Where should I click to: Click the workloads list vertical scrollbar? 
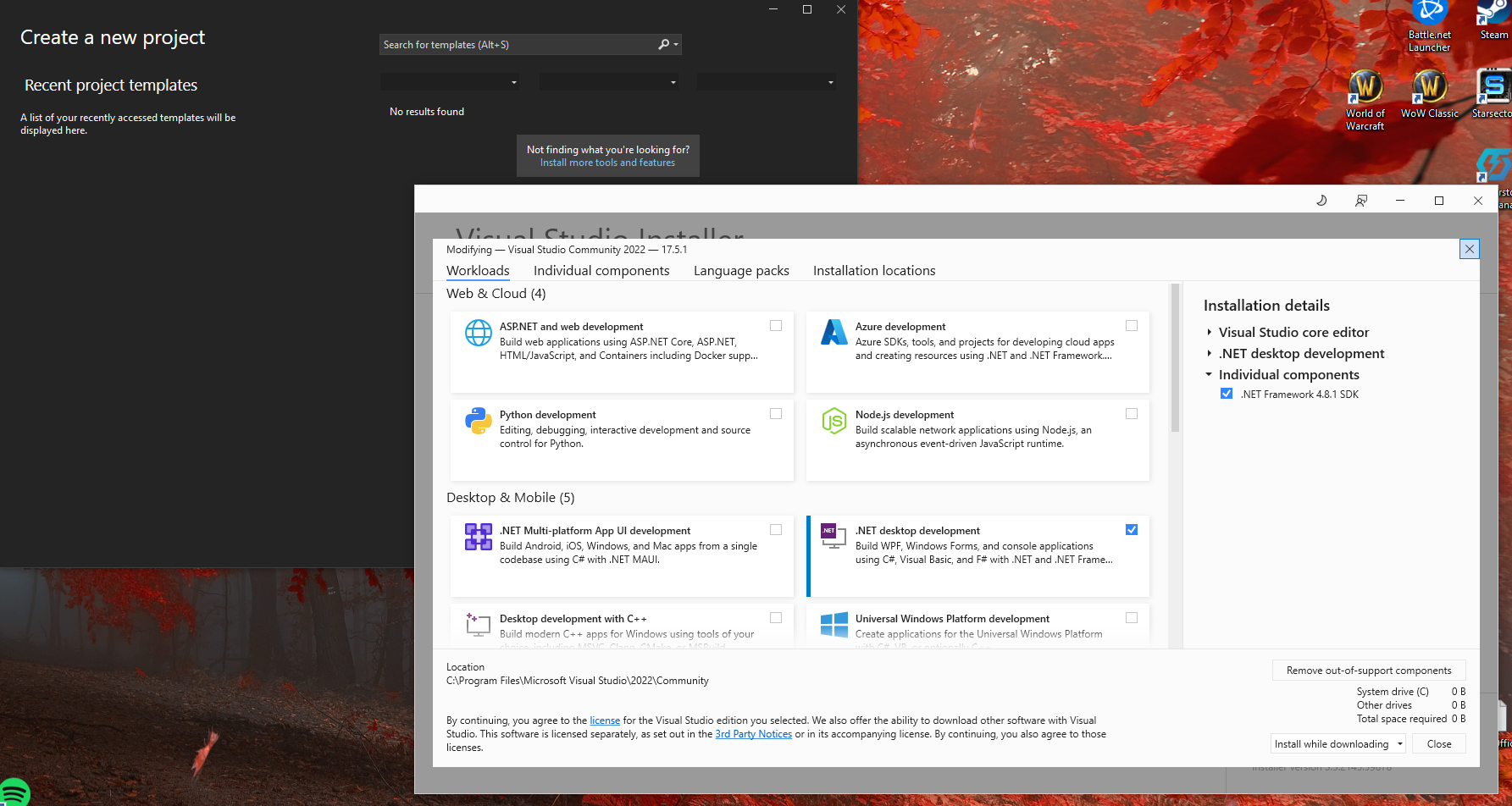tap(1175, 359)
